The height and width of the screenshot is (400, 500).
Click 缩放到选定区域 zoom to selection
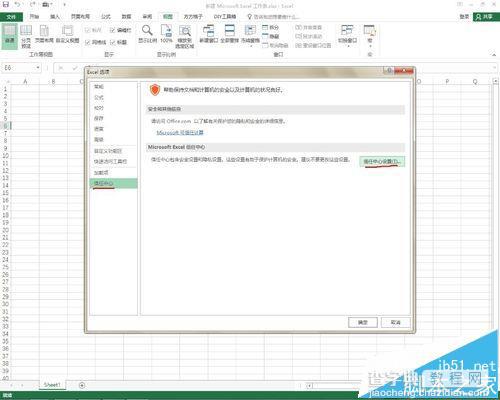pyautogui.click(x=184, y=36)
